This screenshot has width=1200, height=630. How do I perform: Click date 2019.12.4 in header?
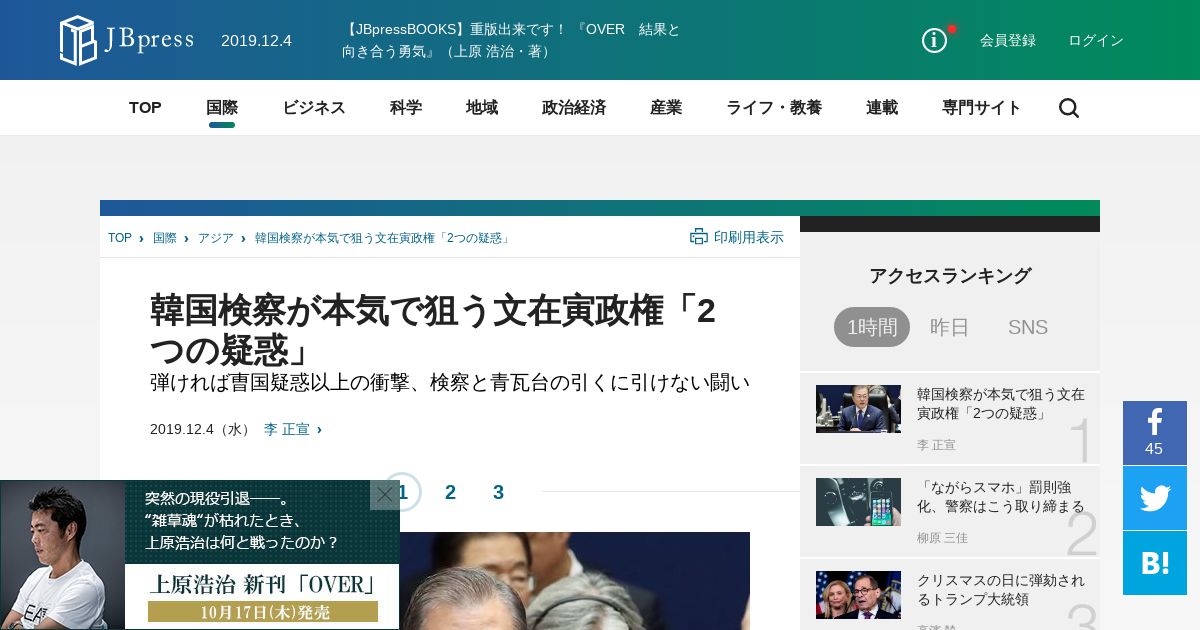256,40
